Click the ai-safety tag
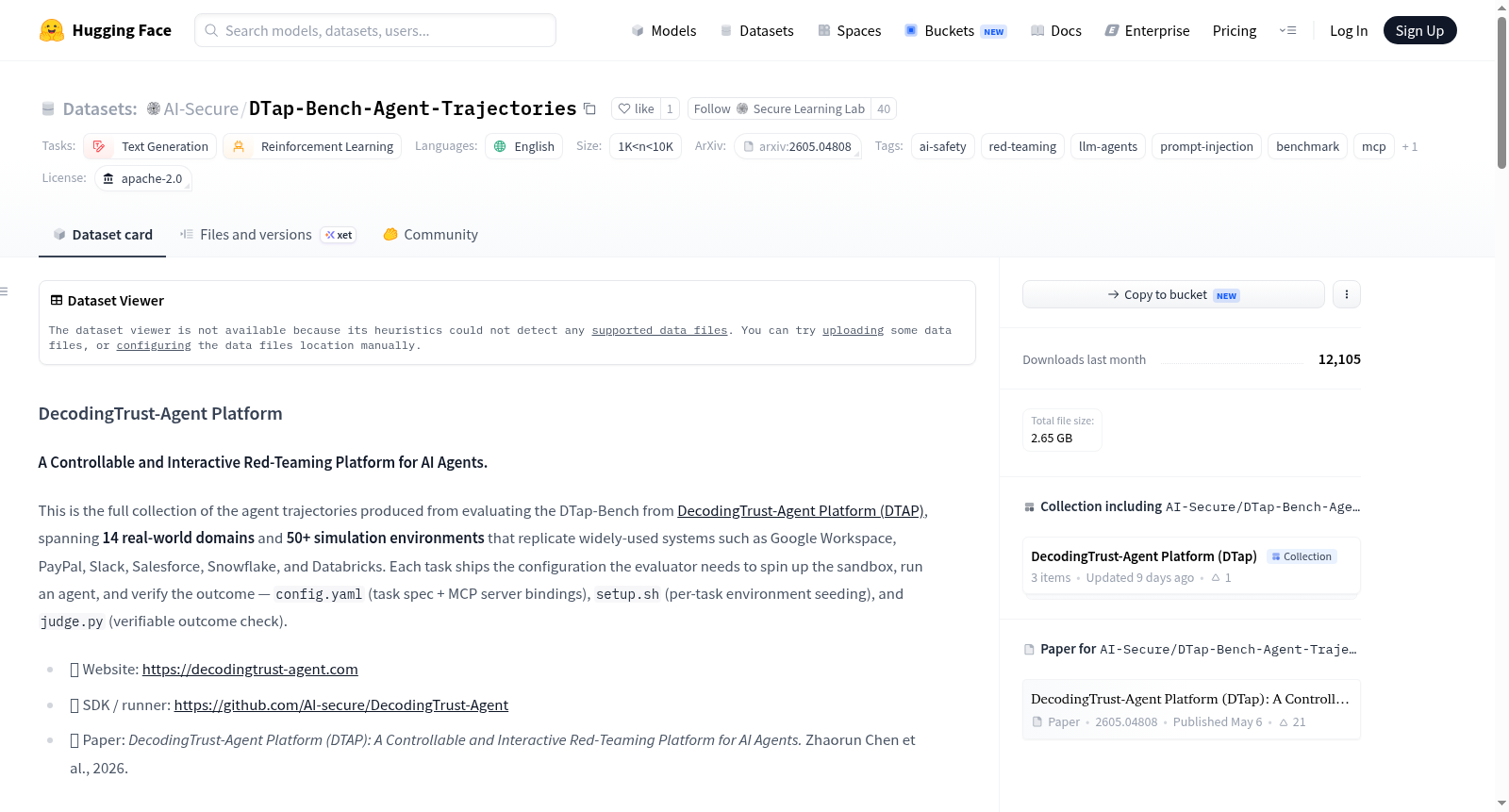1509x812 pixels. coord(942,146)
